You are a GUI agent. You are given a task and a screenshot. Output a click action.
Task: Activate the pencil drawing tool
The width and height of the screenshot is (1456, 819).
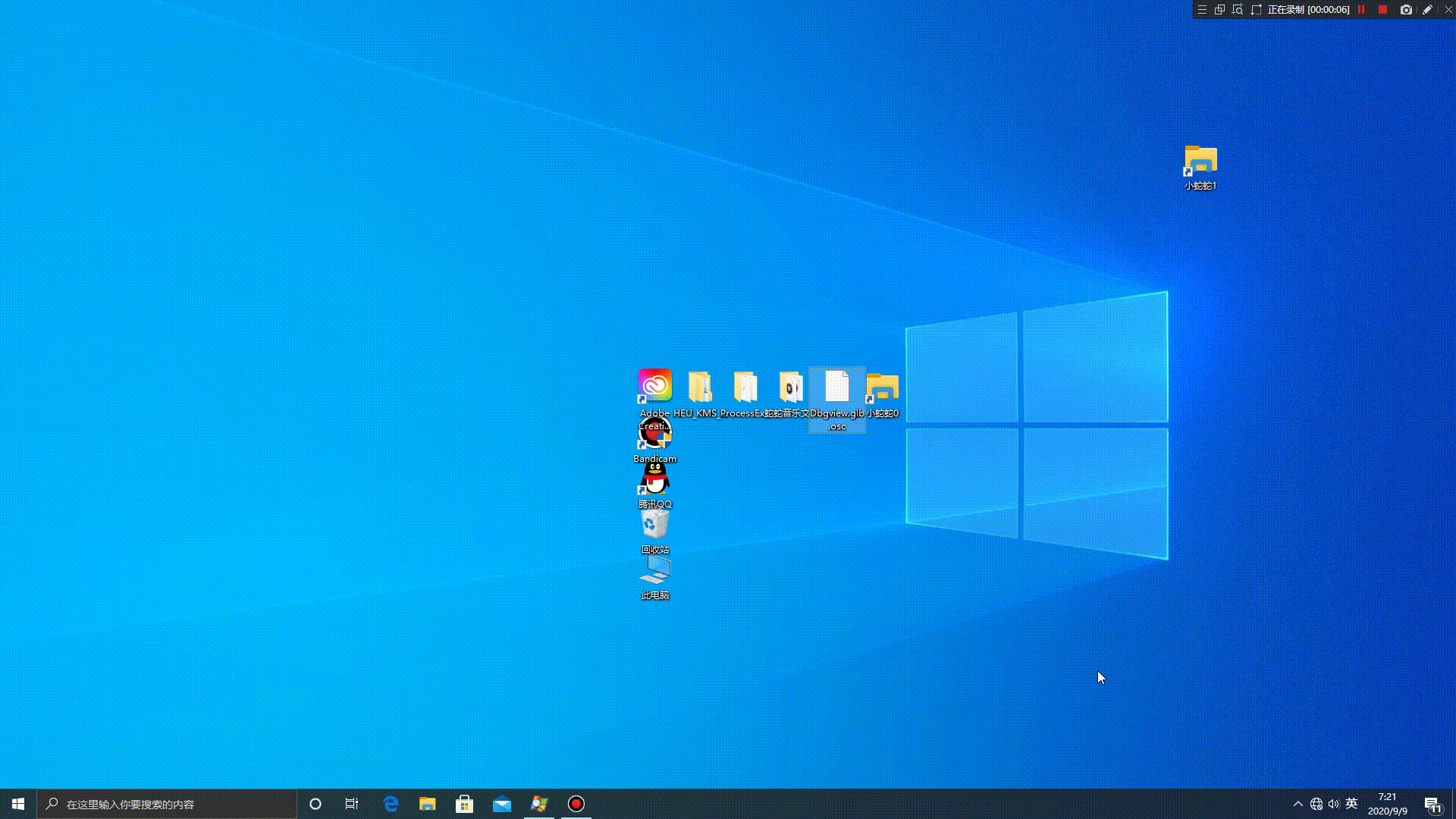[1427, 10]
